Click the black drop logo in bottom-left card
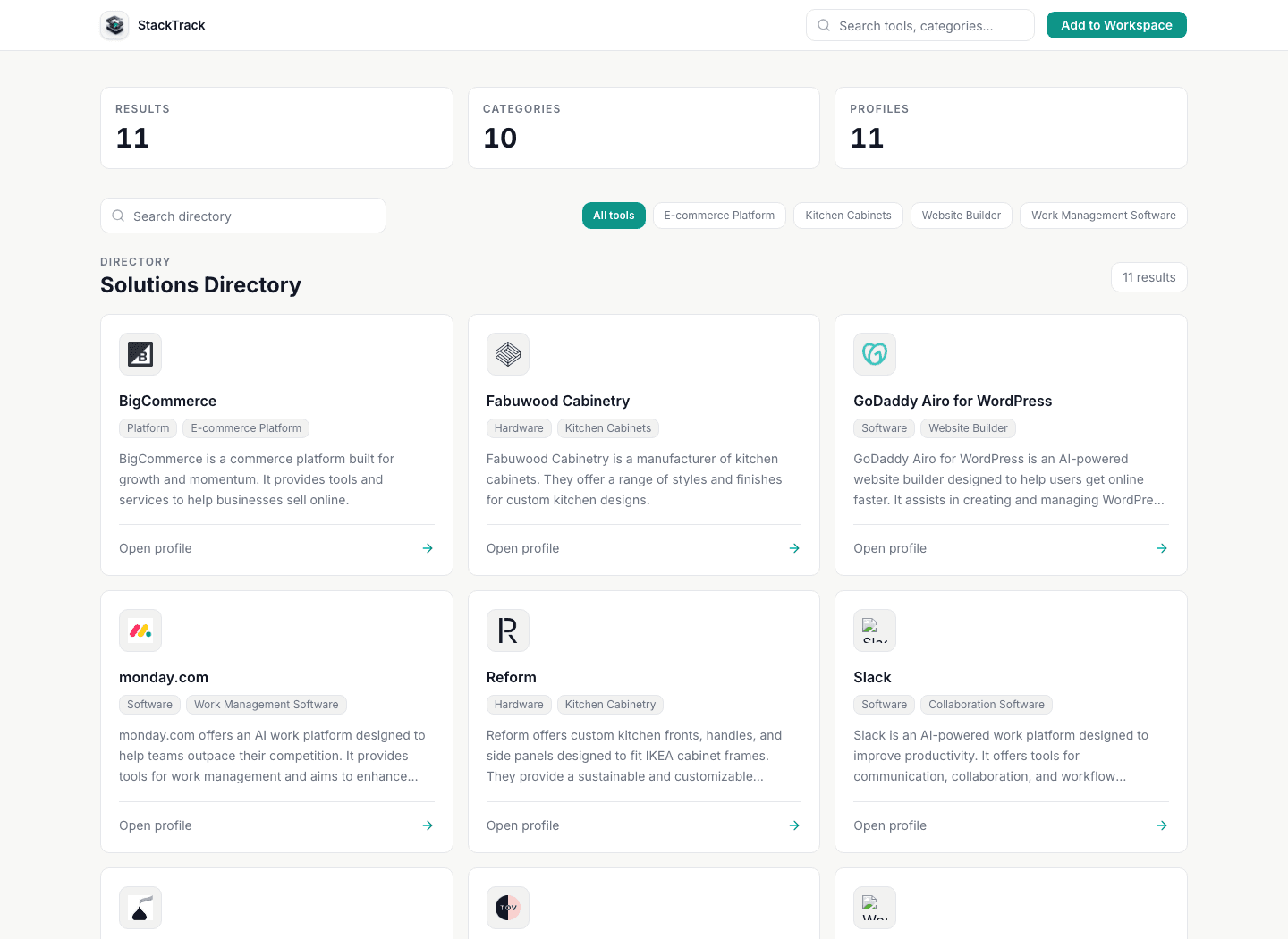The height and width of the screenshot is (939, 1288). (140, 908)
